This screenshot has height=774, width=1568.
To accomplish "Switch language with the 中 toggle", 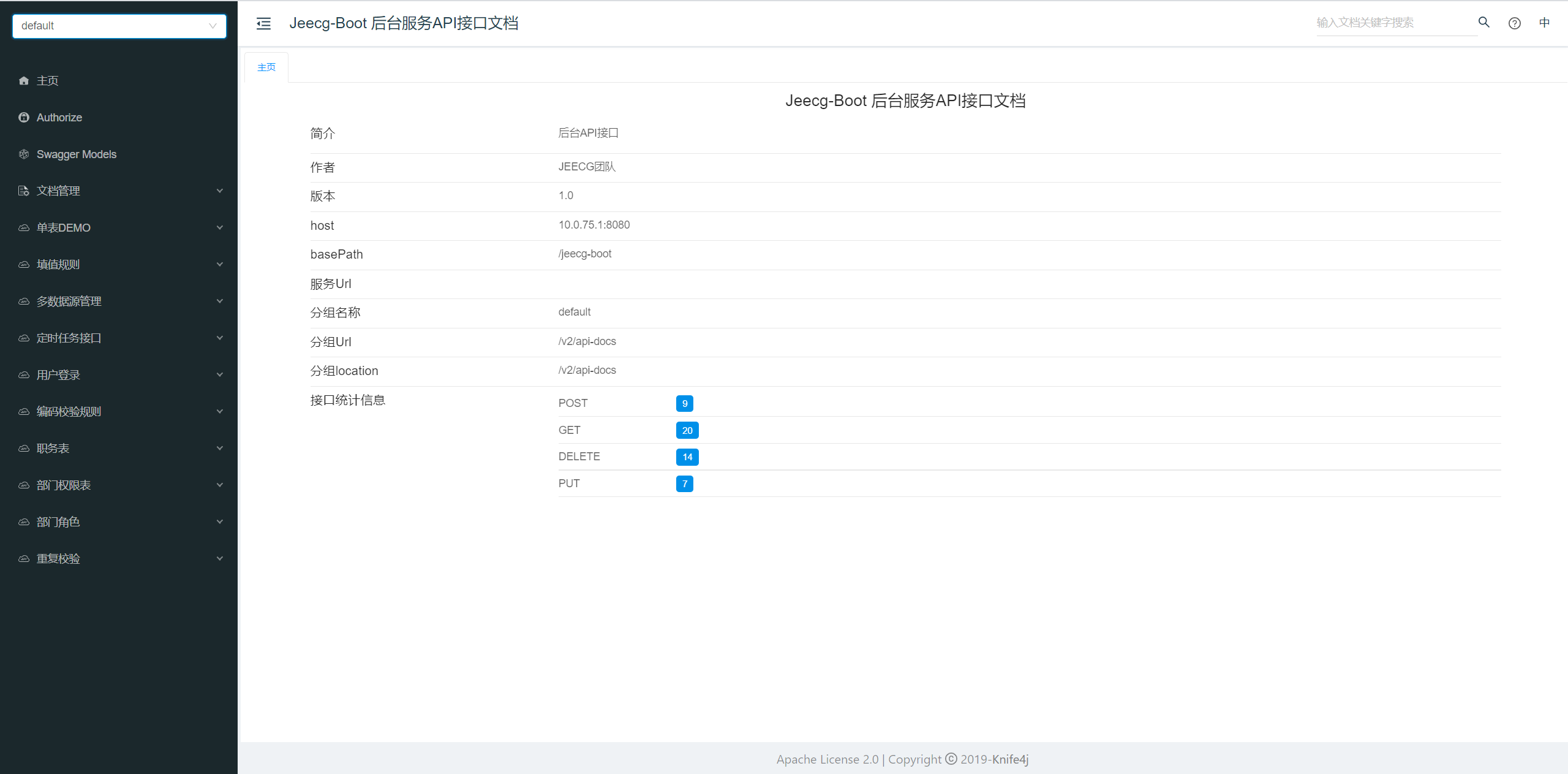I will [1545, 23].
